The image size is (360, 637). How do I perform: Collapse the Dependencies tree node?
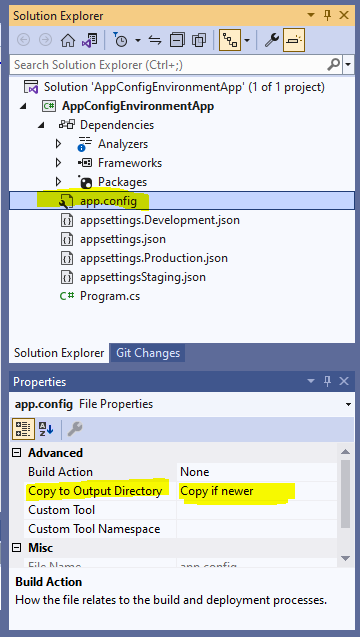(x=41, y=125)
